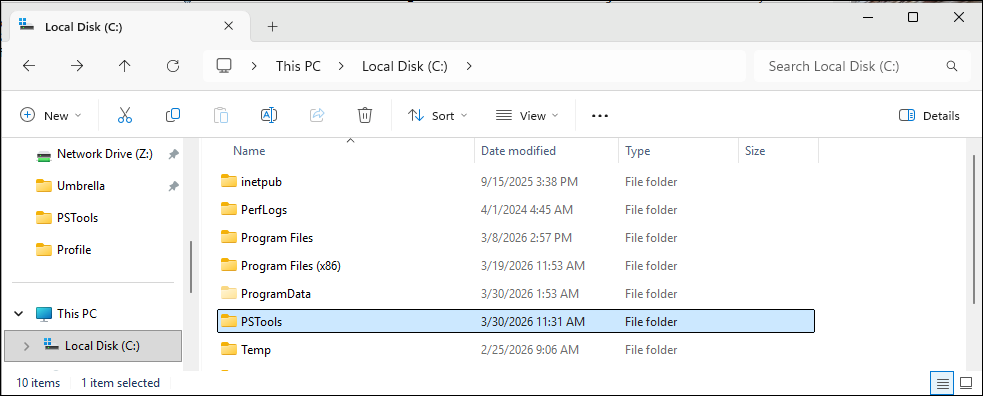Image resolution: width=983 pixels, height=396 pixels.
Task: Click the Rename icon in toolbar
Action: 269,115
